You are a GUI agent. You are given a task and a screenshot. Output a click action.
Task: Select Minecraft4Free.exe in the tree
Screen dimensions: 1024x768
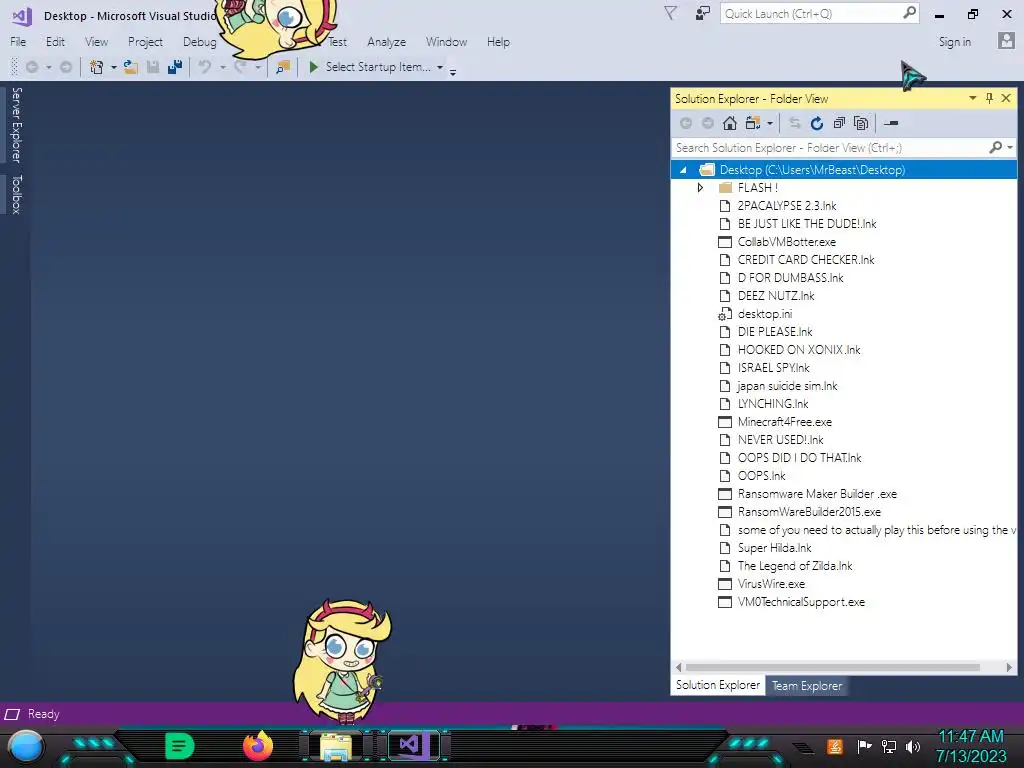click(x=784, y=422)
